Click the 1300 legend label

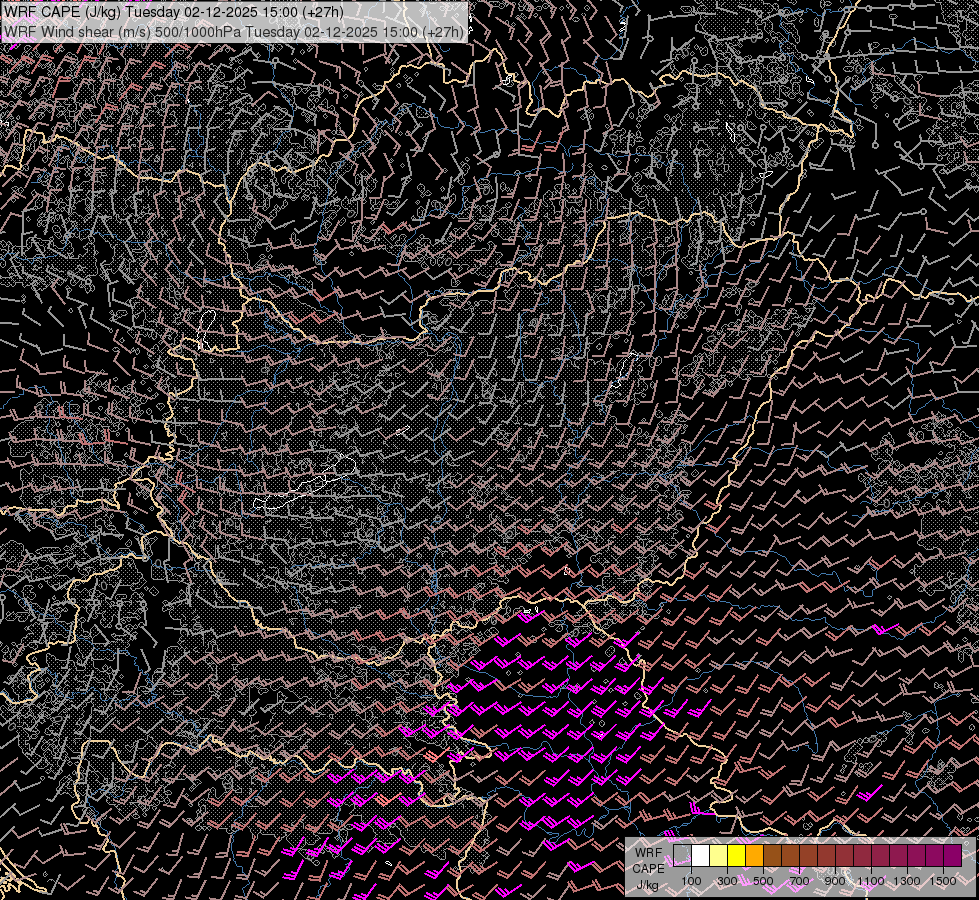coord(907,881)
